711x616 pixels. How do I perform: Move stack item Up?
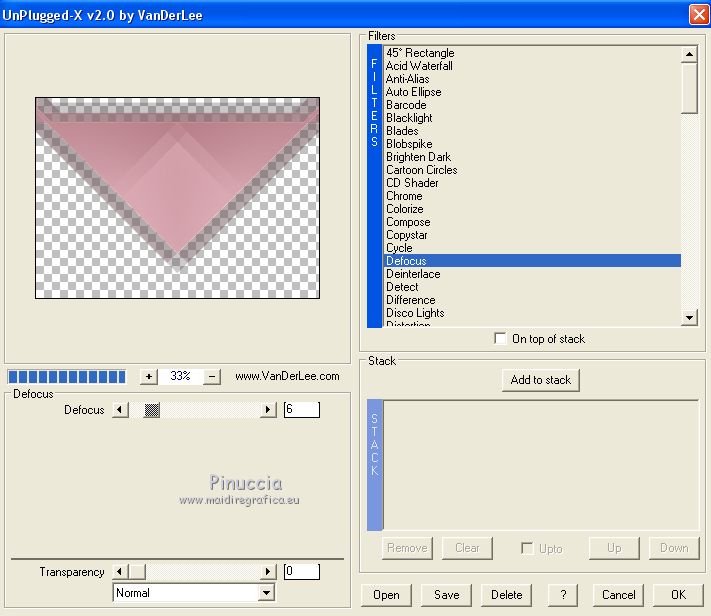coord(614,548)
